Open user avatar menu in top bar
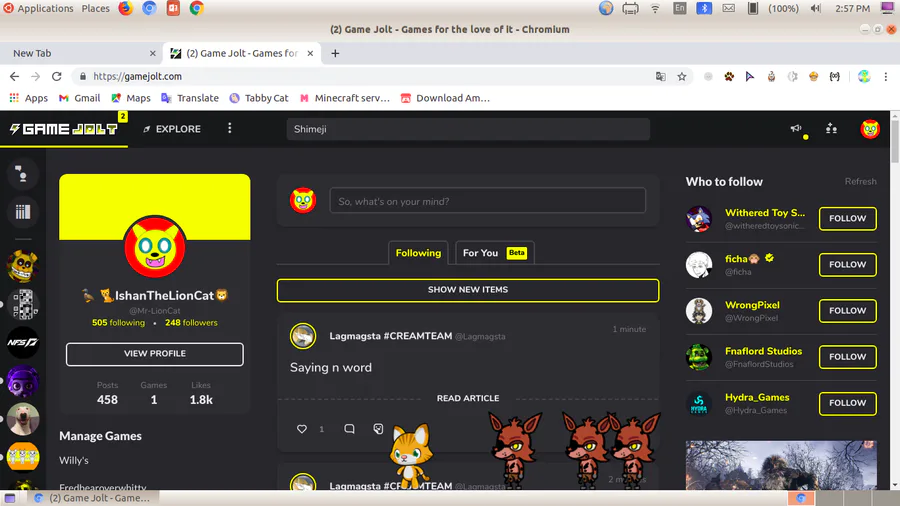 tap(870, 129)
